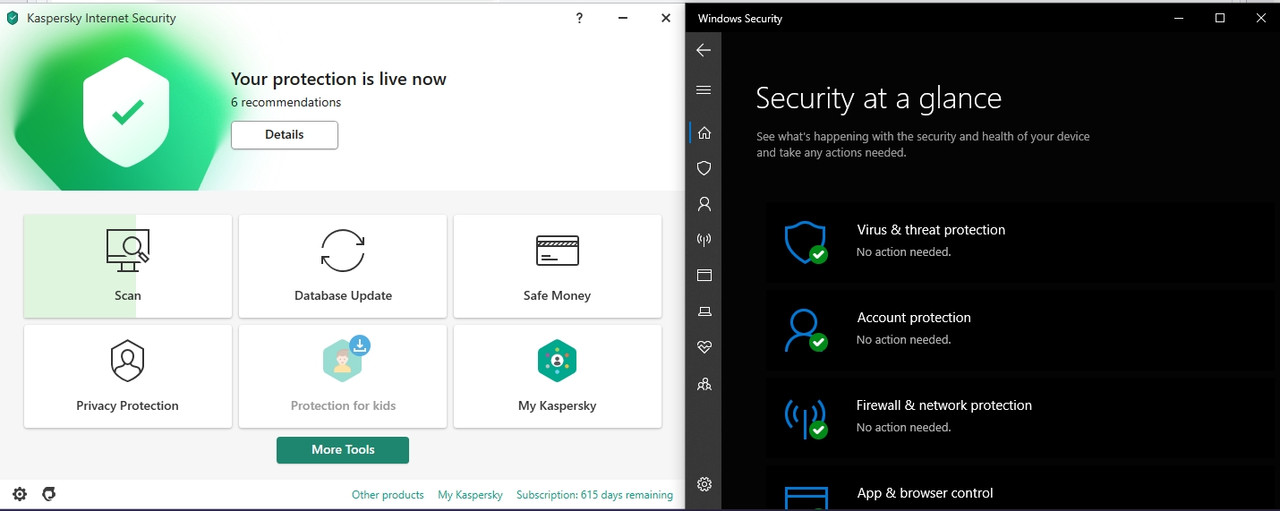The image size is (1280, 511).
Task: Click More Tools button
Action: click(343, 450)
